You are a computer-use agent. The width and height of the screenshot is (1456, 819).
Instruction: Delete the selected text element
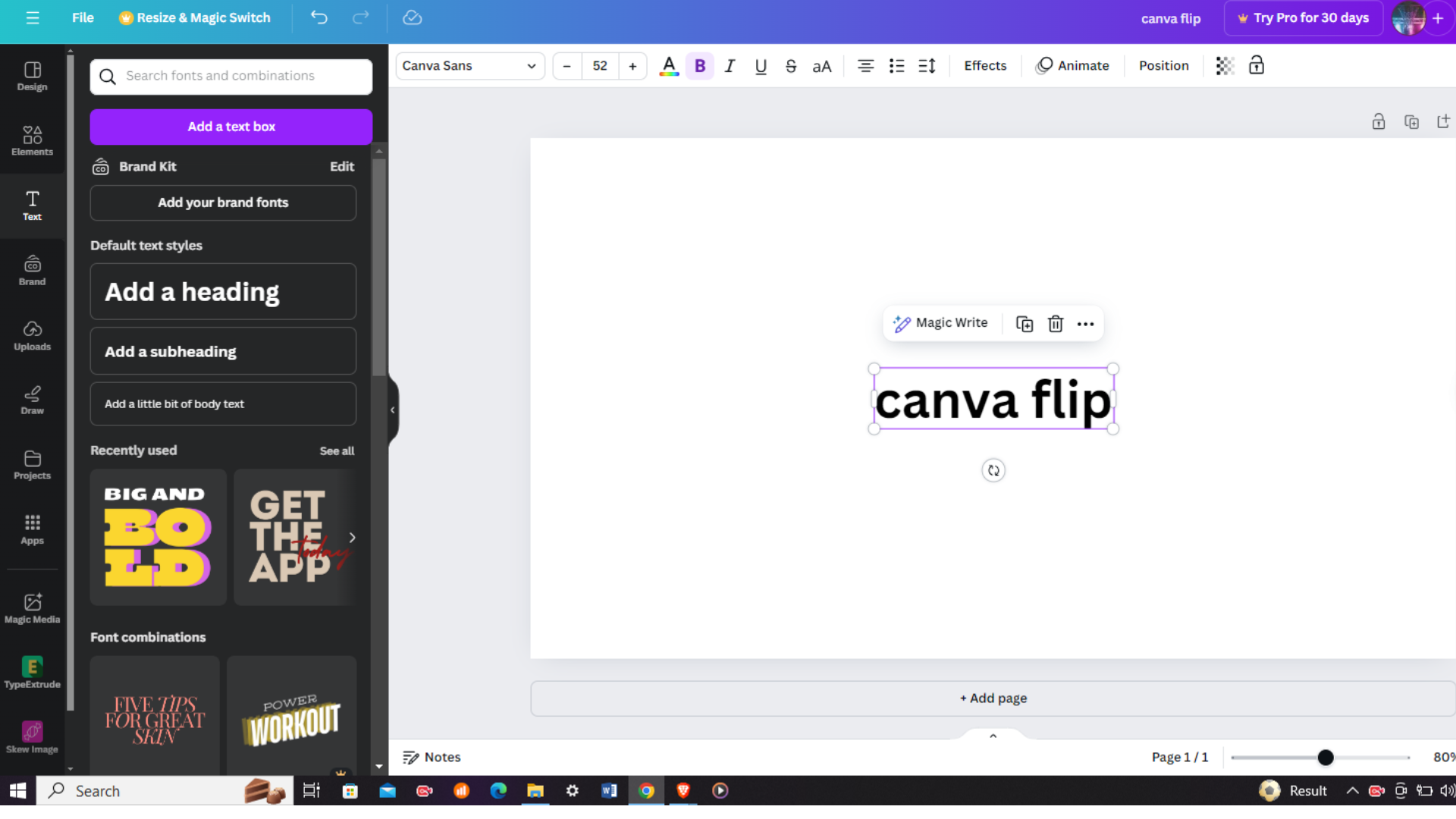(1056, 324)
